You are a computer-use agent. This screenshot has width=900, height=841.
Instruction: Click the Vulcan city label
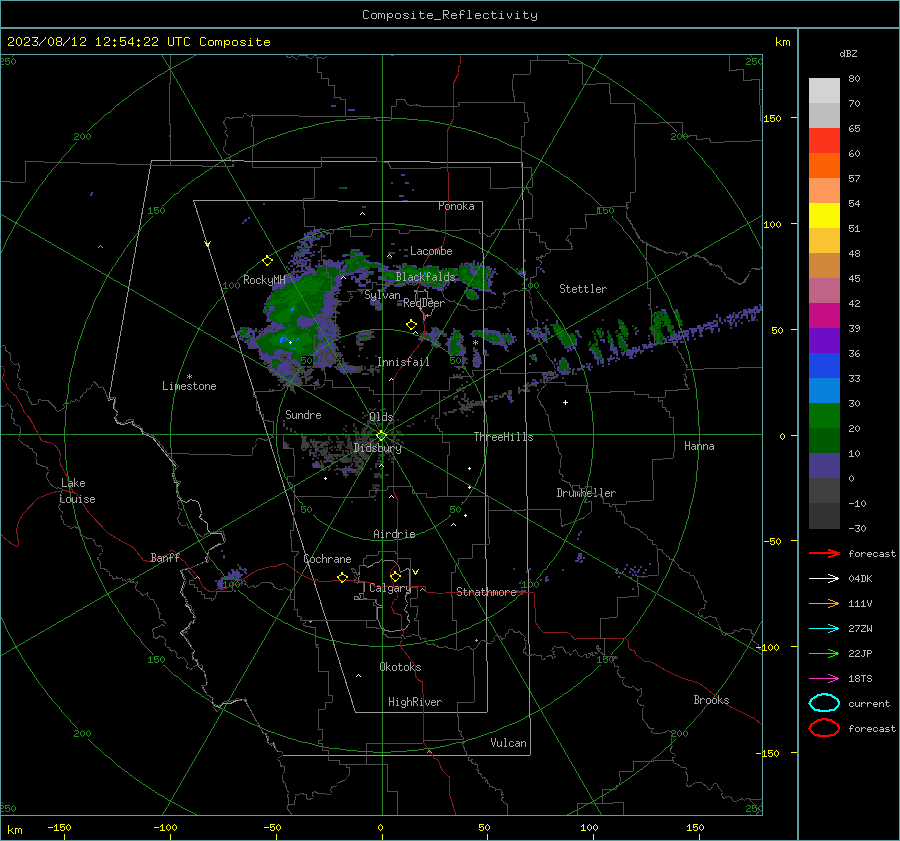point(508,743)
